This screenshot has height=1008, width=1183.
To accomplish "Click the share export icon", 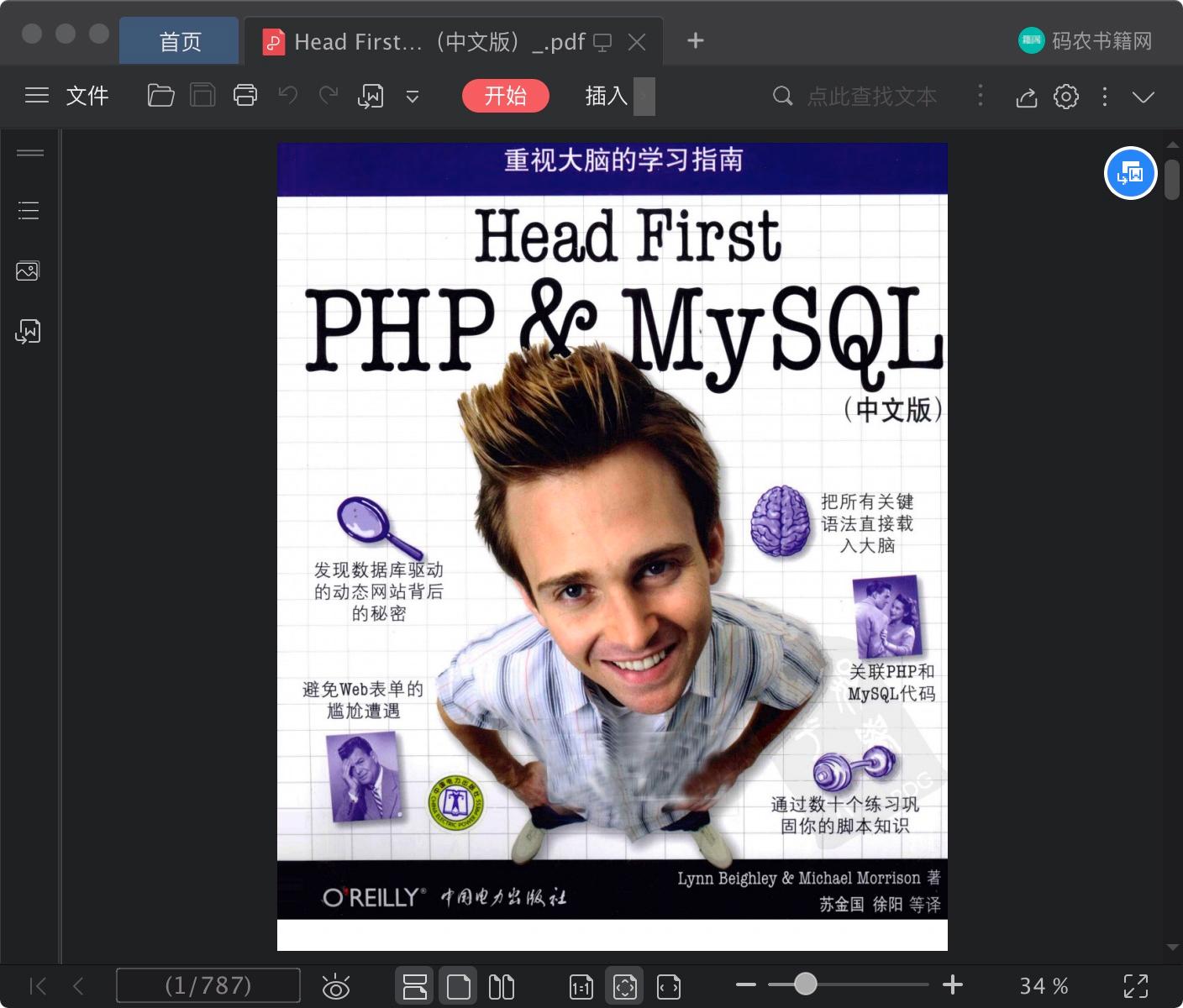I will click(1026, 97).
